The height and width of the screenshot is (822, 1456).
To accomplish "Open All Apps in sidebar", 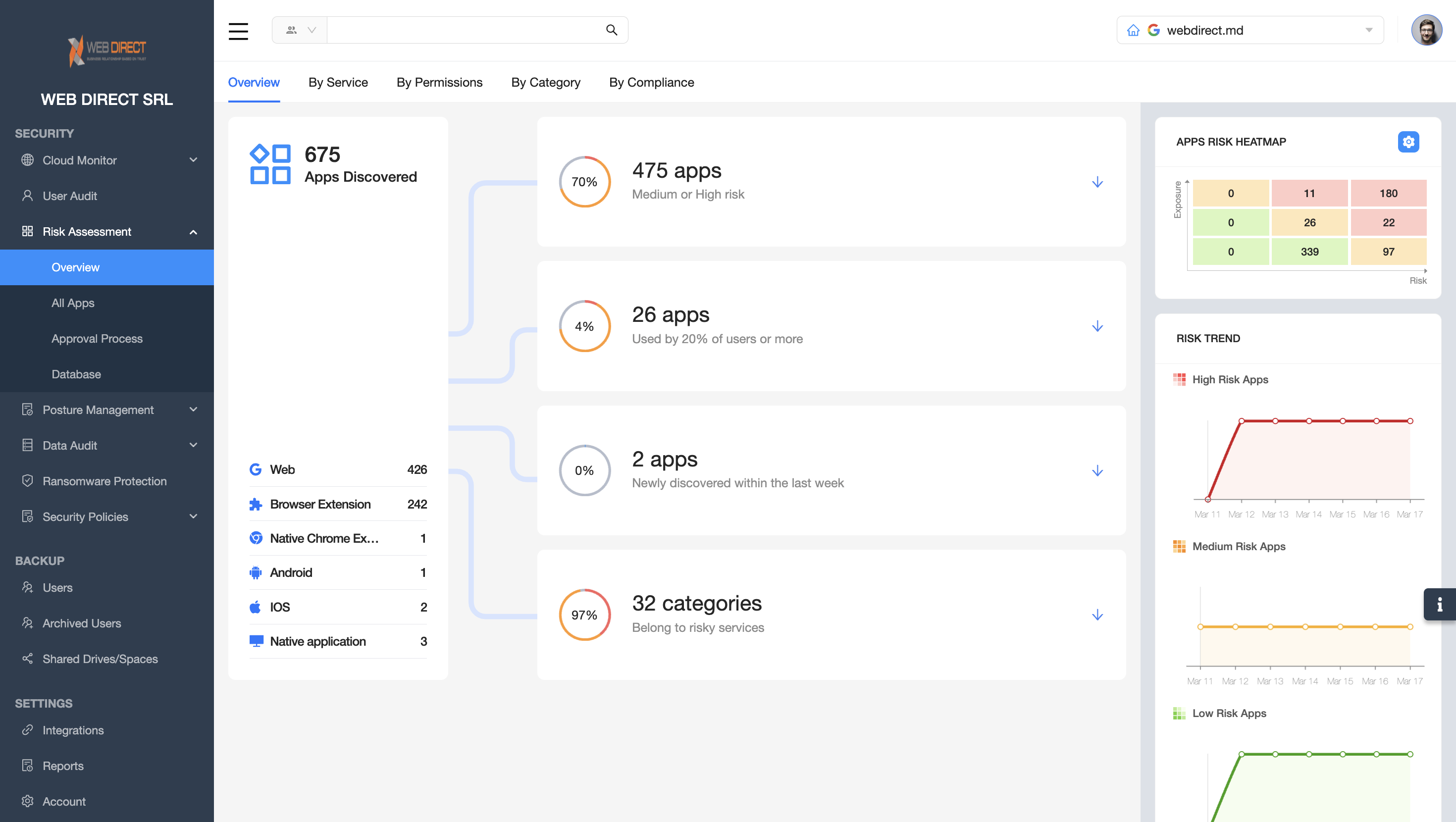I will point(73,303).
